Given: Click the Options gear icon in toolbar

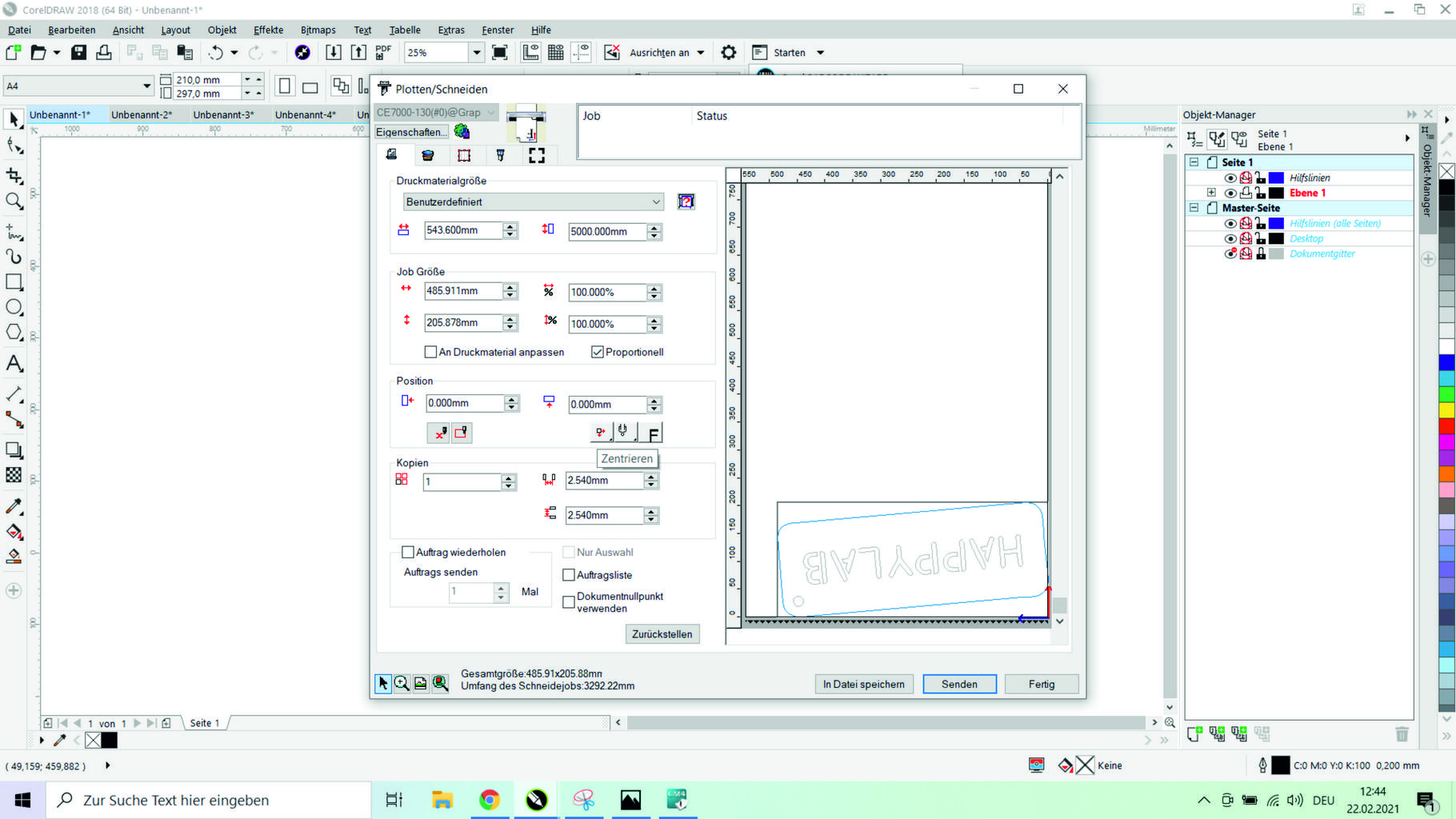Looking at the screenshot, I should point(728,53).
